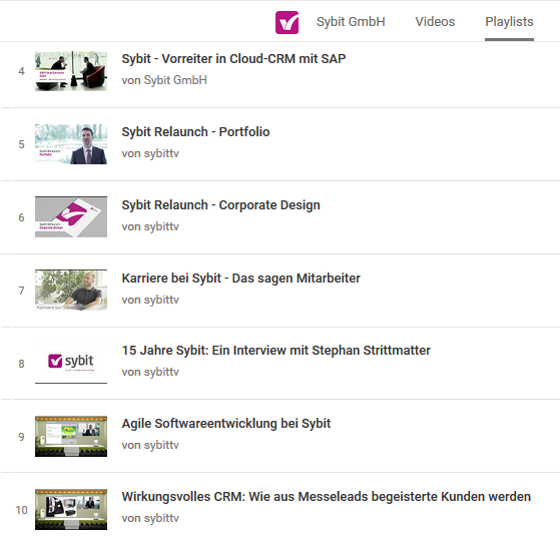Click index number 8 of the 15 Jahre Sybit row
Screen dimensions: 560x543
[21, 364]
